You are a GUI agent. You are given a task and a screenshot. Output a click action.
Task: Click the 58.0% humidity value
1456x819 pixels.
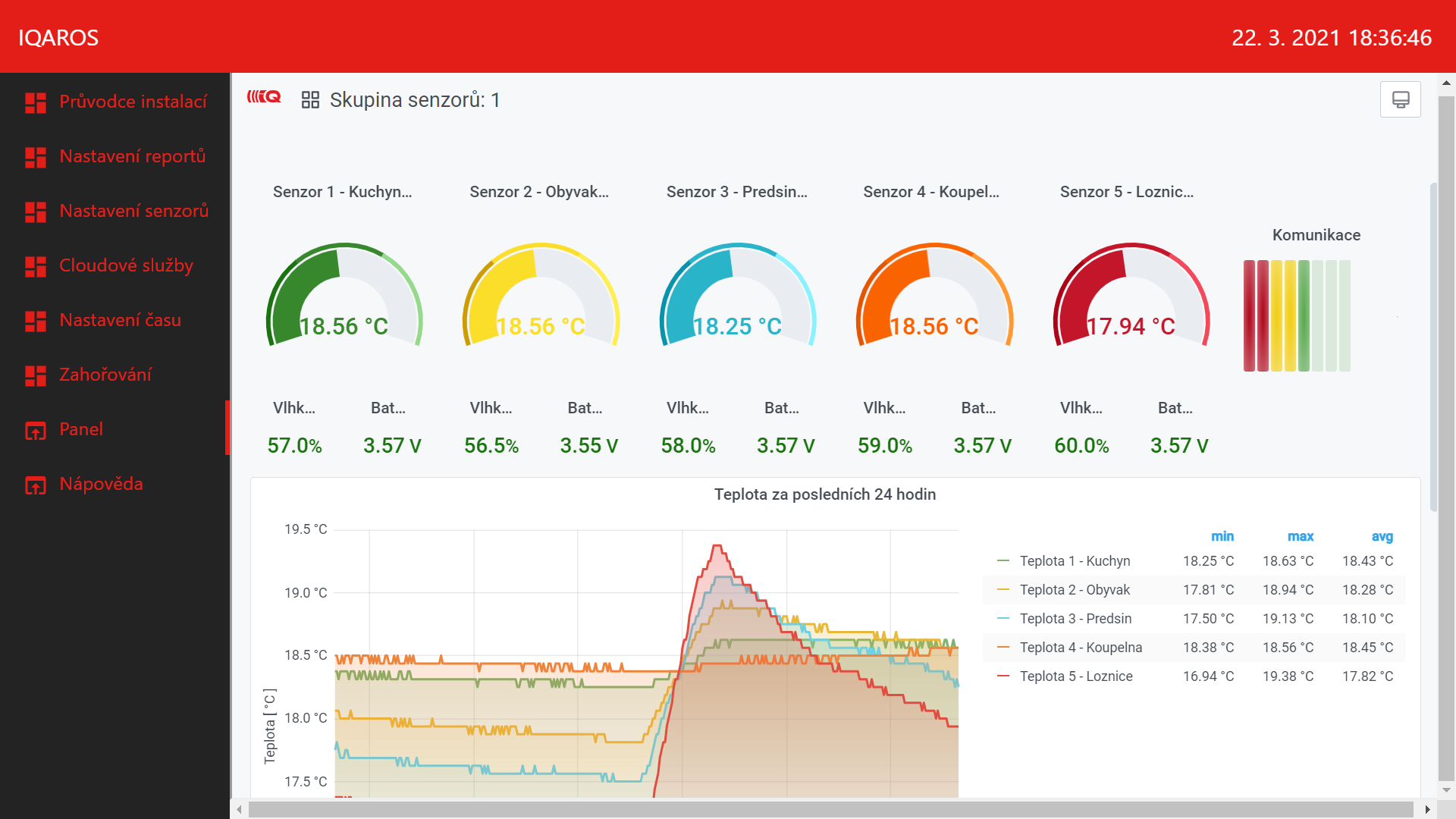688,446
